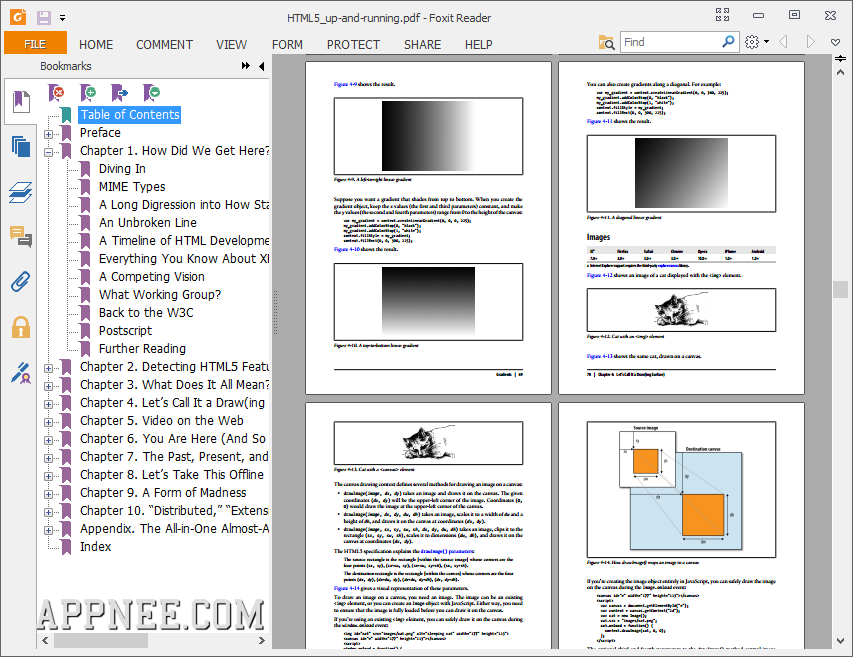The image size is (853, 657).
Task: Expand the Chapter 6 bookmark node
Action: pyautogui.click(x=48, y=440)
